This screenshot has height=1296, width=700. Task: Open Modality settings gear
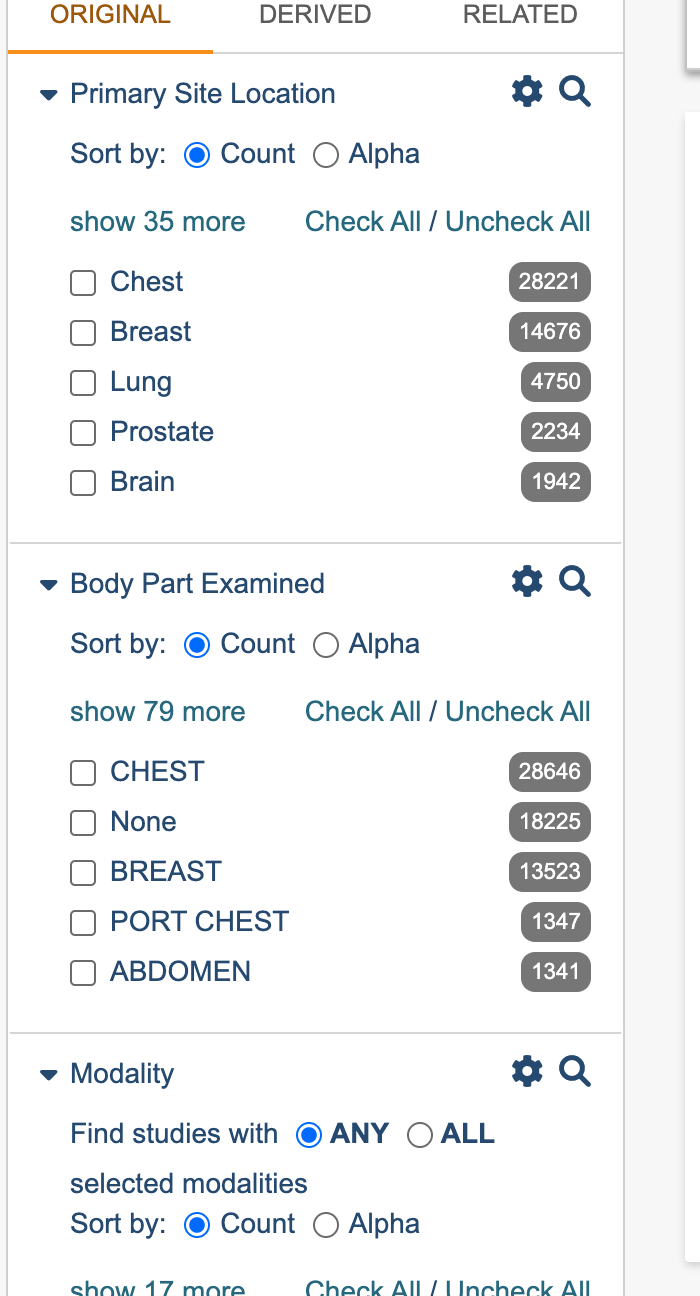click(527, 1071)
